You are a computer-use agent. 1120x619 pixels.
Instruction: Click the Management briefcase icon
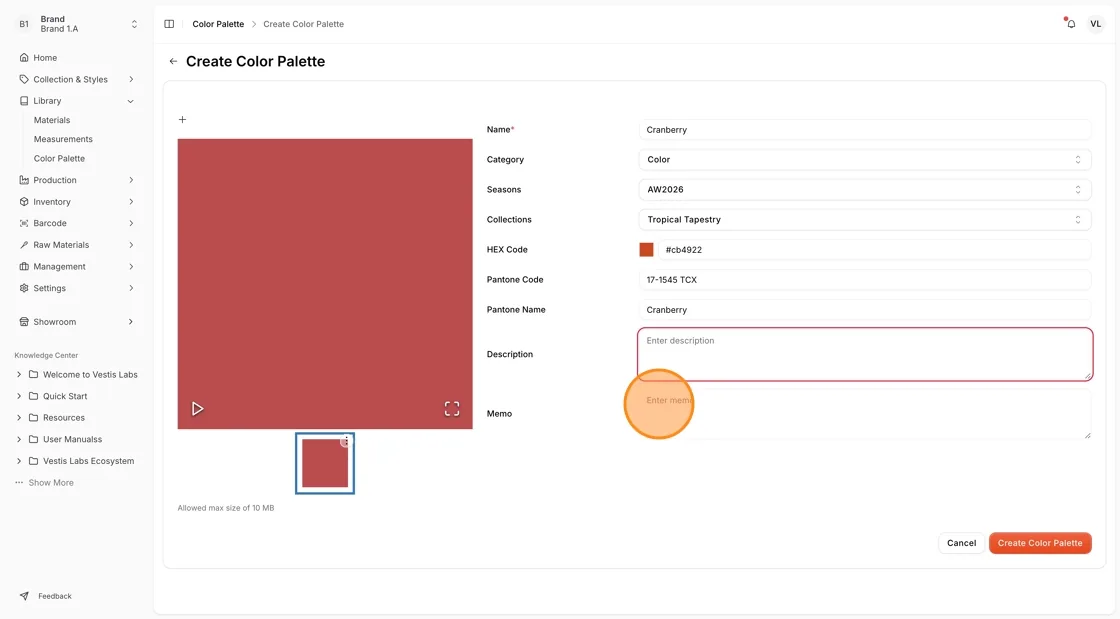coord(24,266)
